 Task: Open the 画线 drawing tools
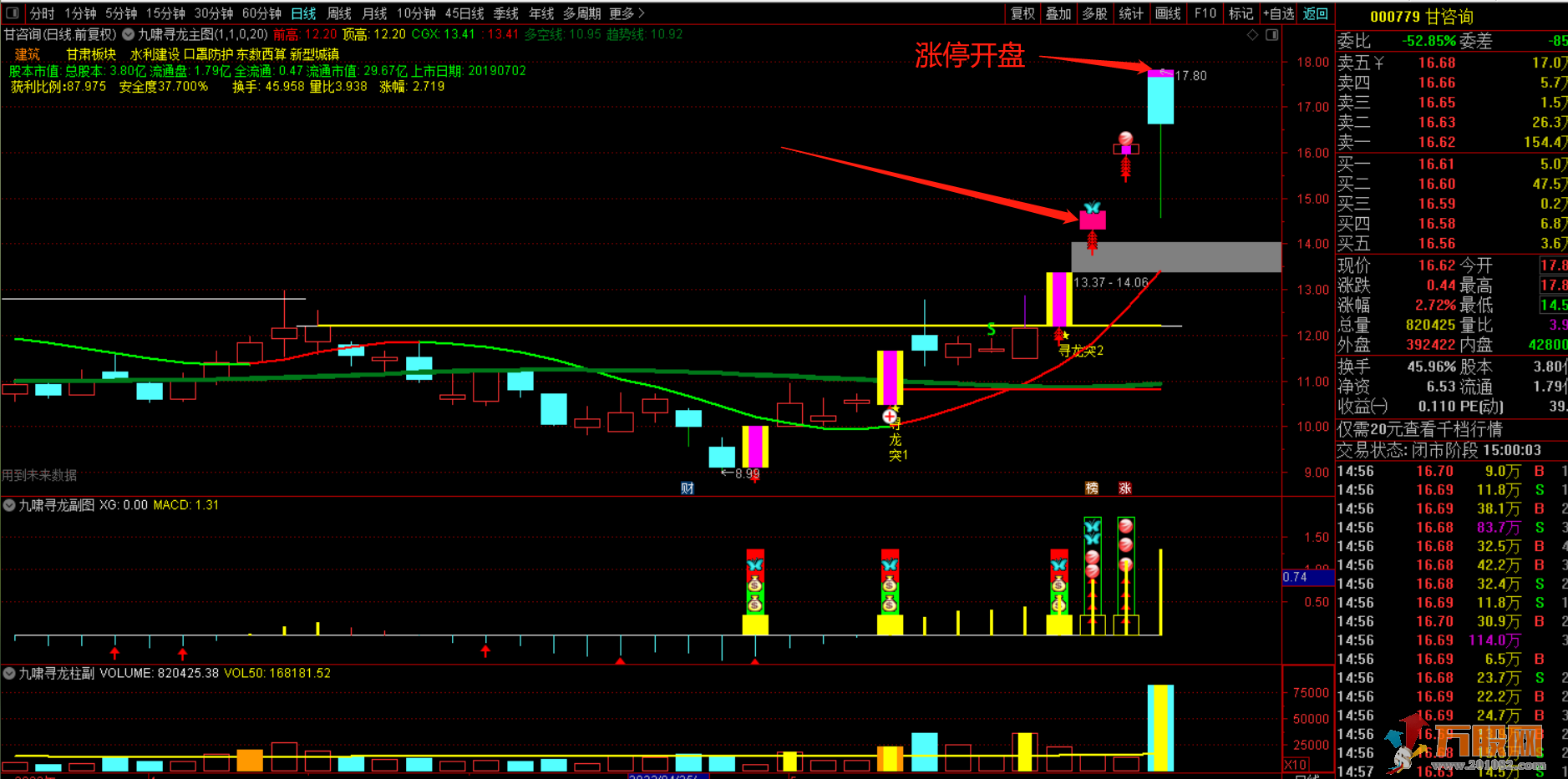coord(1168,13)
